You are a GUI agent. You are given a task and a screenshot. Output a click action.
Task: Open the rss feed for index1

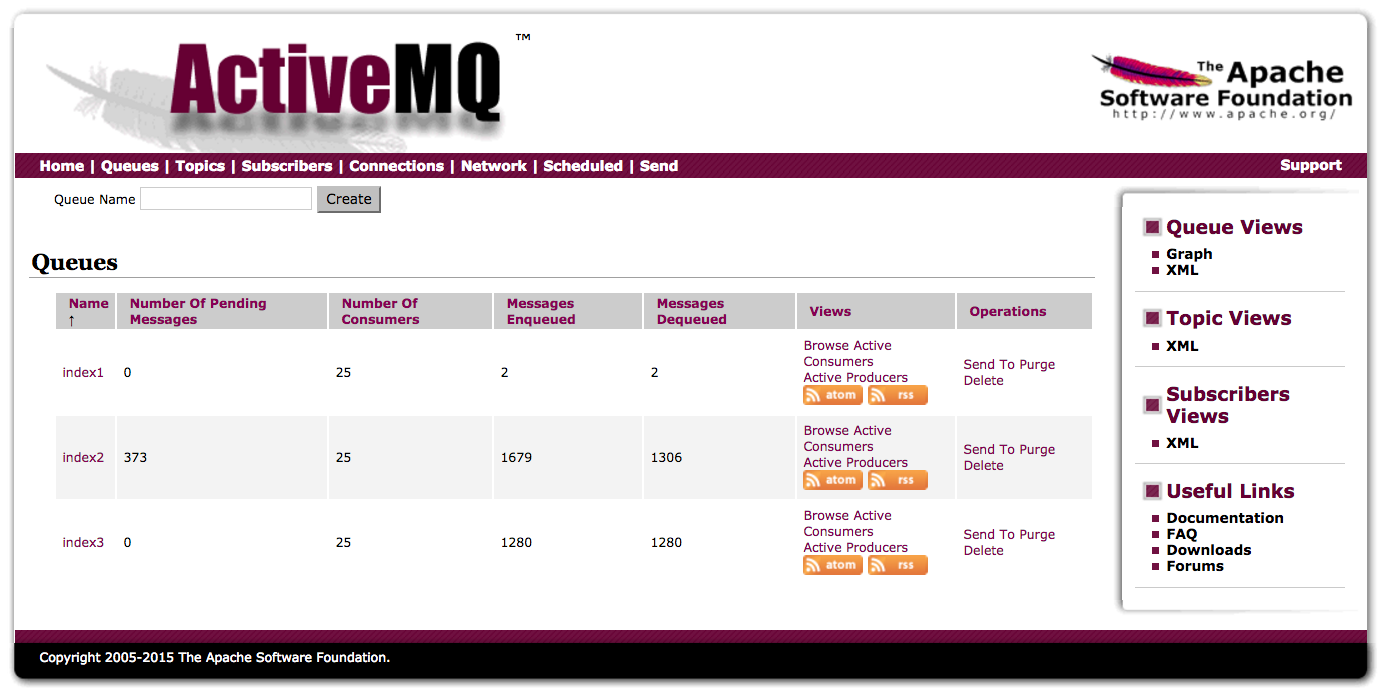point(898,395)
